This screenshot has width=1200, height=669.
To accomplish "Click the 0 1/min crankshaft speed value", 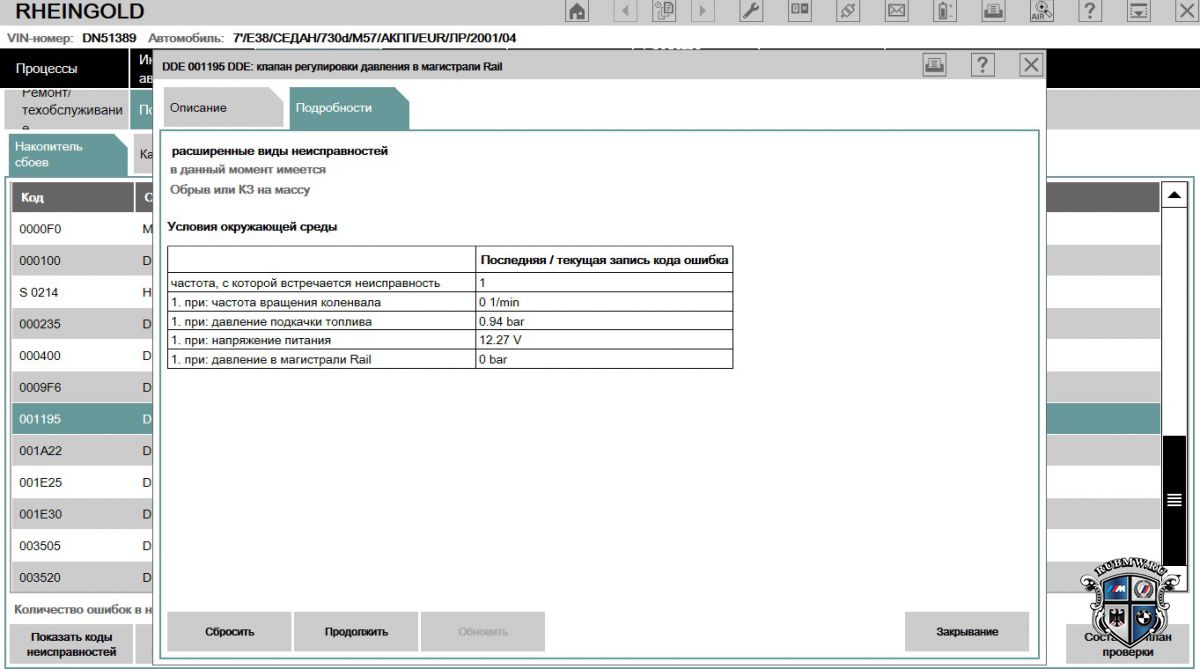I will tap(499, 302).
